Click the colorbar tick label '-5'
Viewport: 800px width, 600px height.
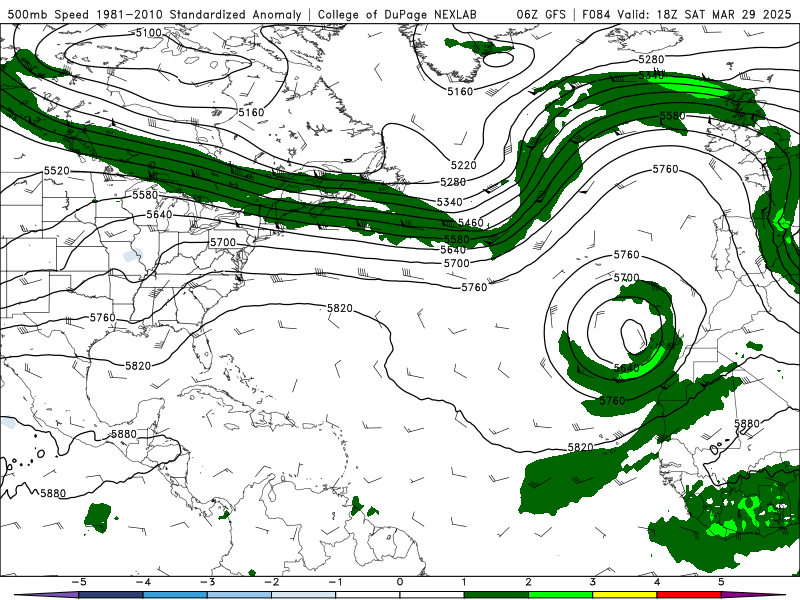(x=79, y=582)
